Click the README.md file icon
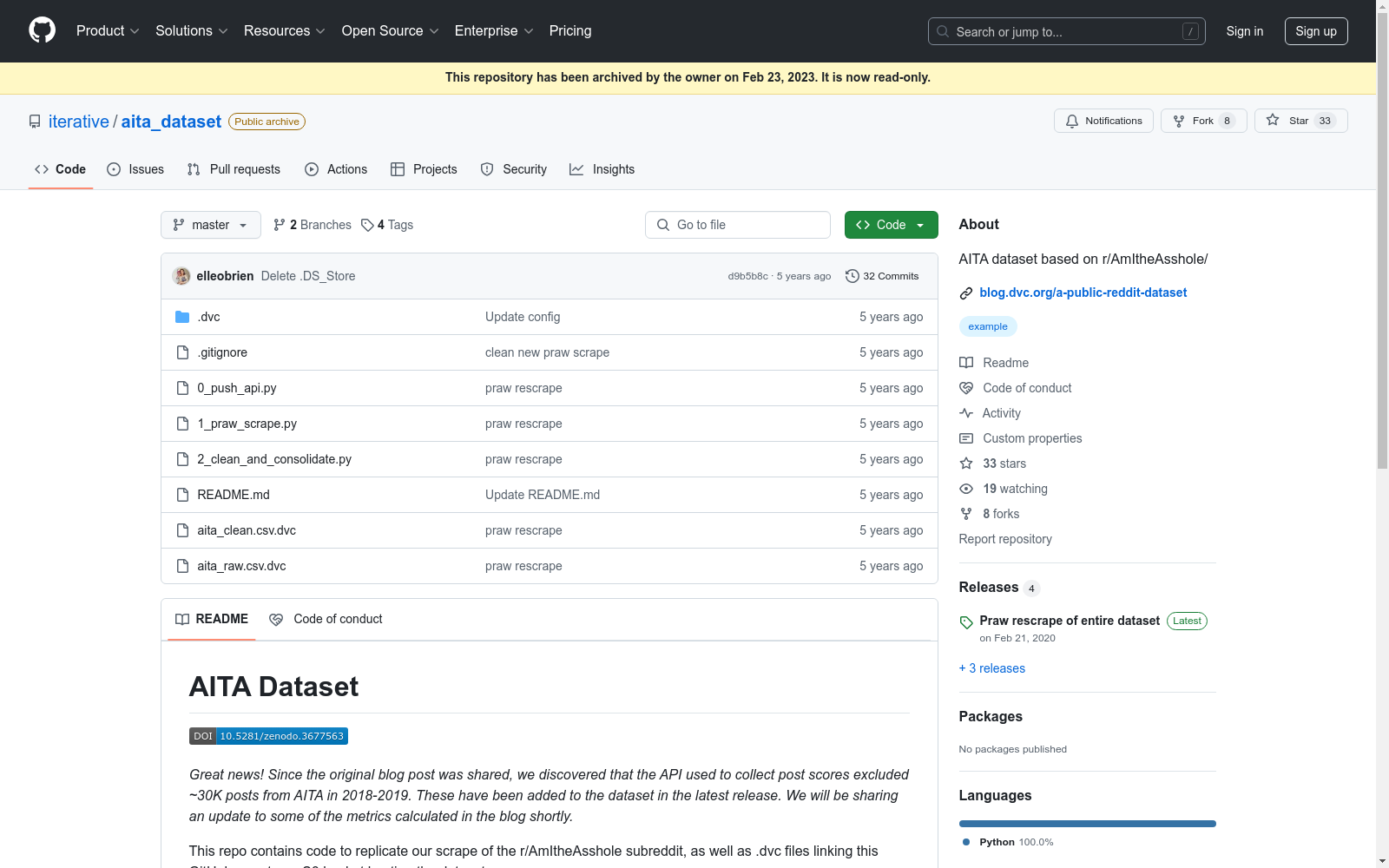1389x868 pixels. [182, 495]
